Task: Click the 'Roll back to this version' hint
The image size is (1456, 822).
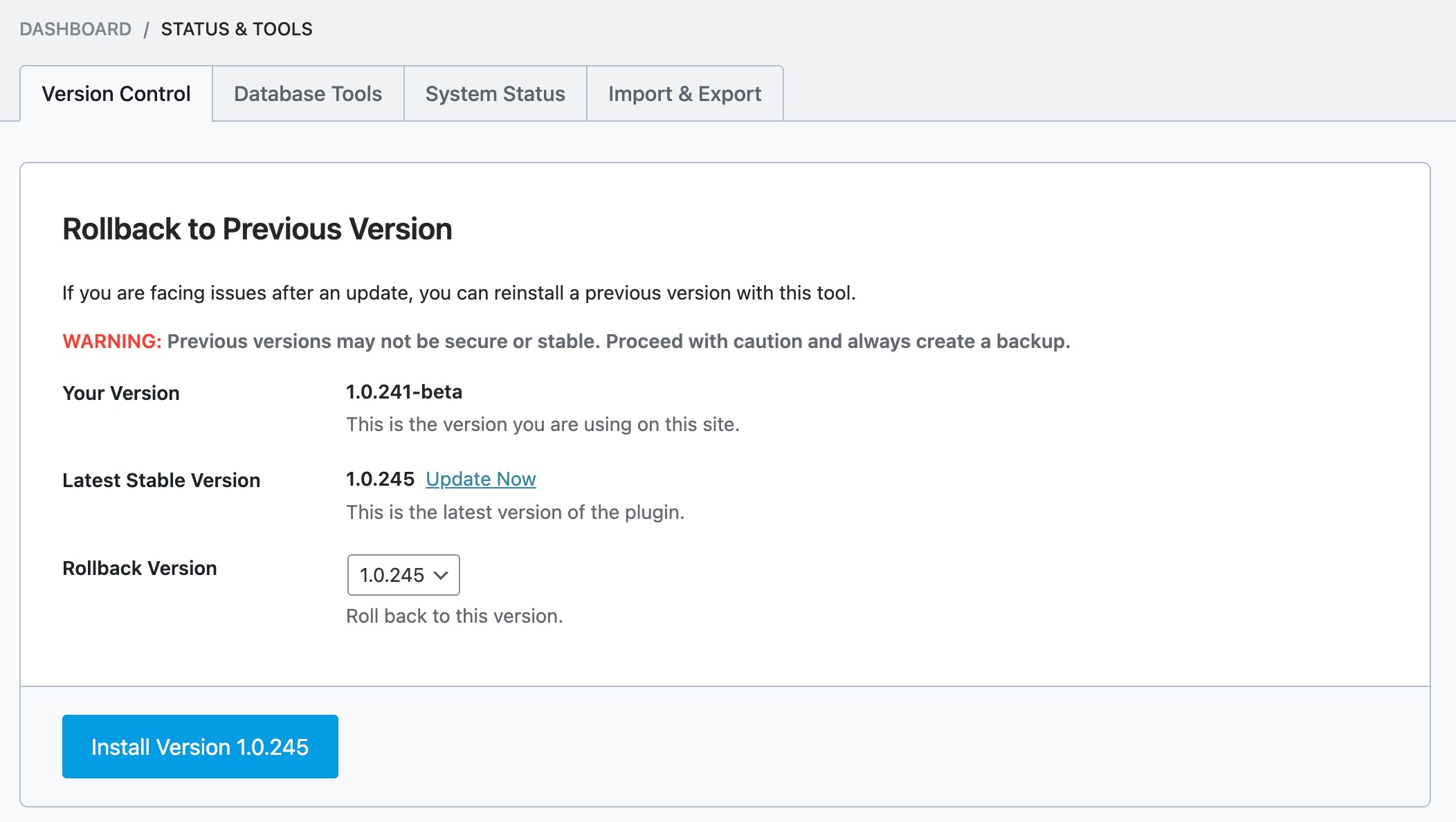Action: [455, 616]
